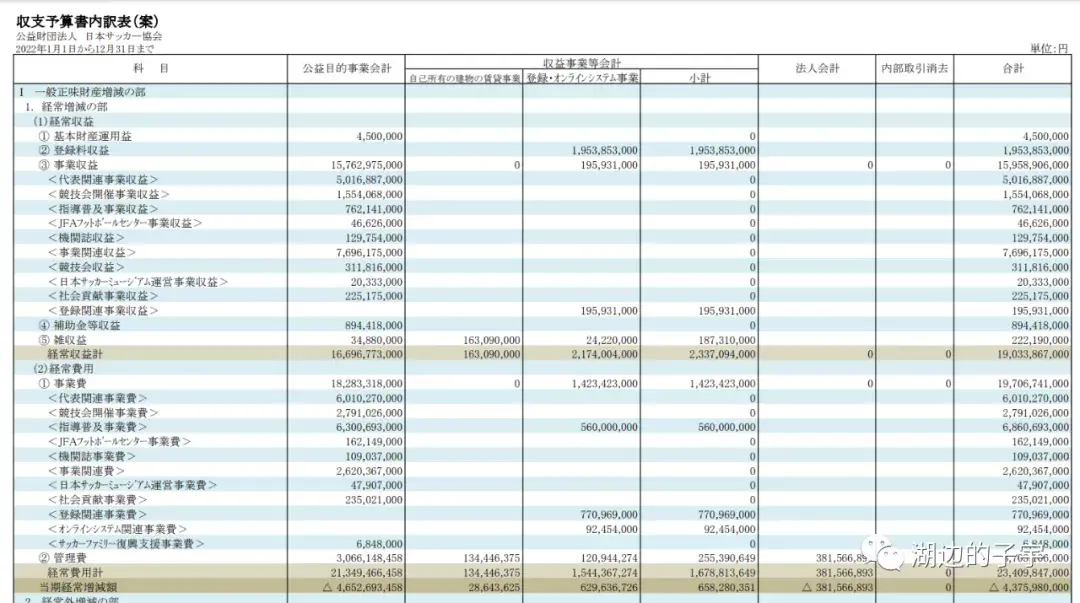Click the 単位:円 unit label
This screenshot has width=1080, height=603.
tap(1049, 48)
